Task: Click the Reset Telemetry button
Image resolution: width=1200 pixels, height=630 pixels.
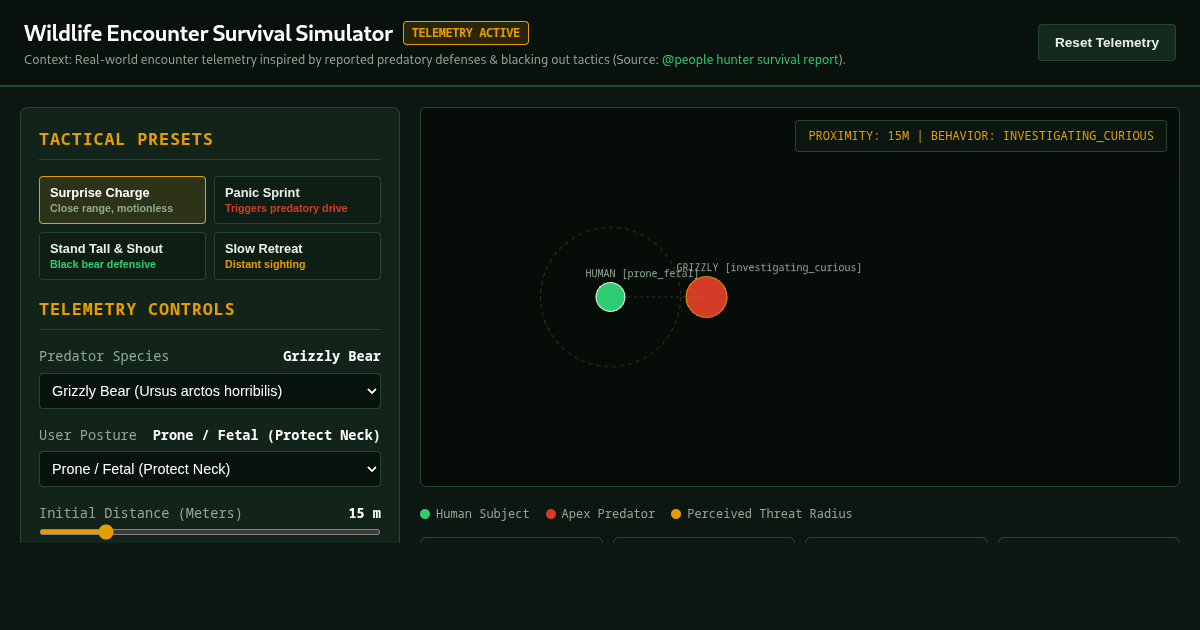Action: tap(1106, 42)
